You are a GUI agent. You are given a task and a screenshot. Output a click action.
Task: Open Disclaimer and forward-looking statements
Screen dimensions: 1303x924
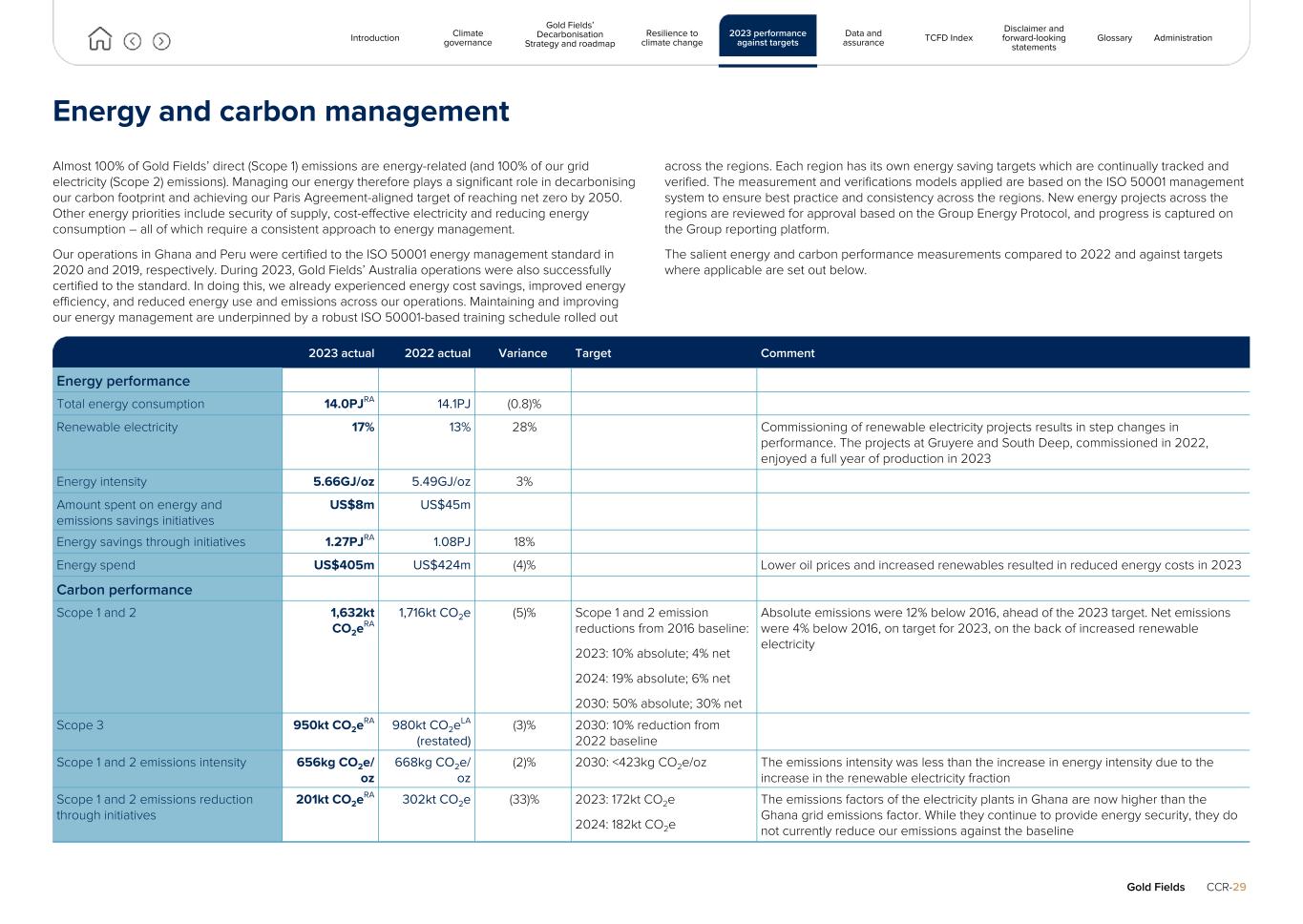[1034, 38]
